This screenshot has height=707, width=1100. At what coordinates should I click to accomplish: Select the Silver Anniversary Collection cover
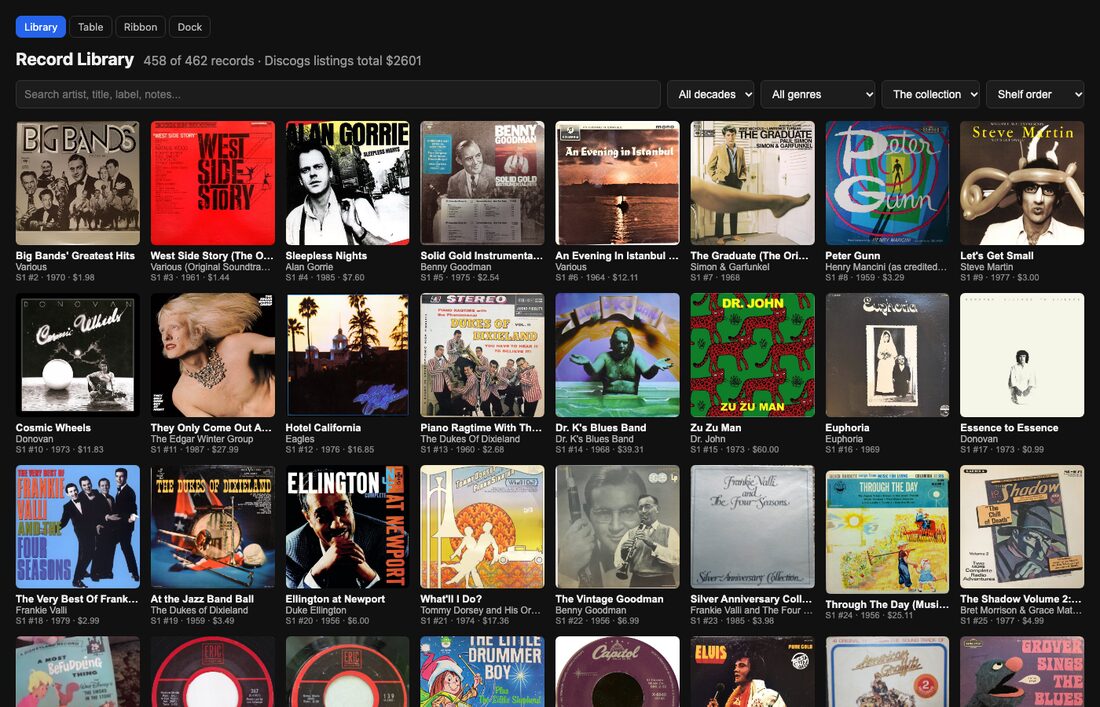click(x=752, y=527)
